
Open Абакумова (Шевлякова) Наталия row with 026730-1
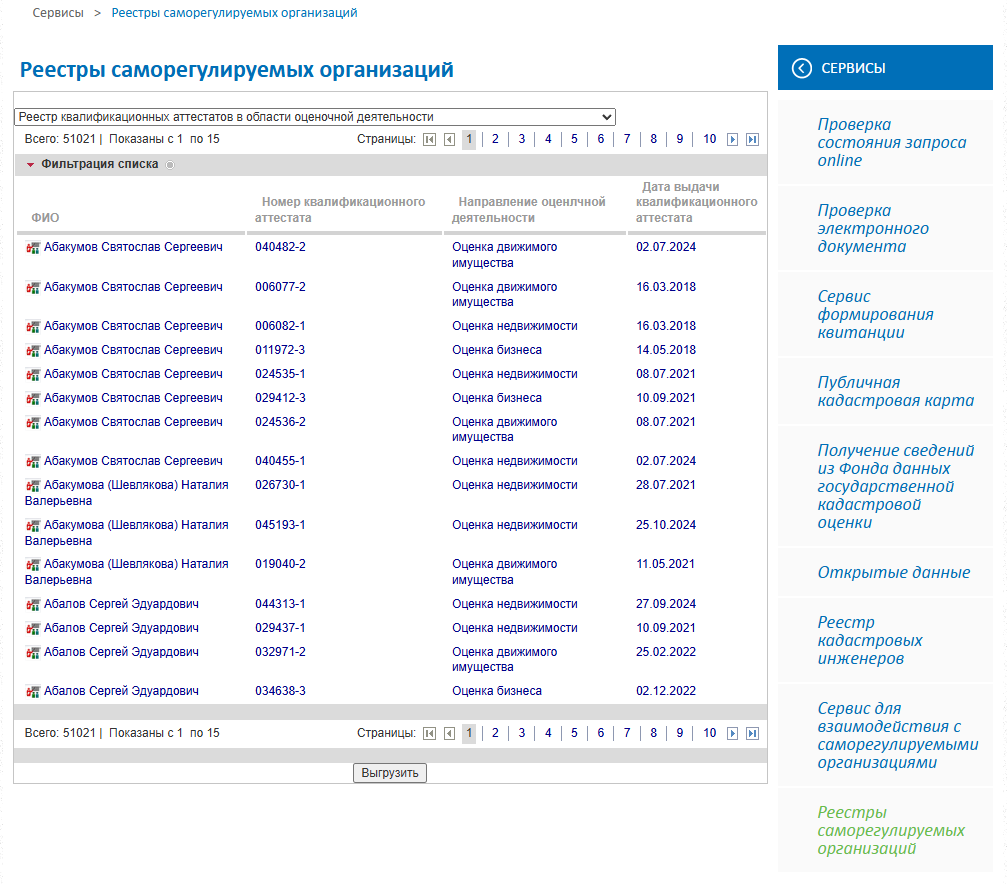127,493
